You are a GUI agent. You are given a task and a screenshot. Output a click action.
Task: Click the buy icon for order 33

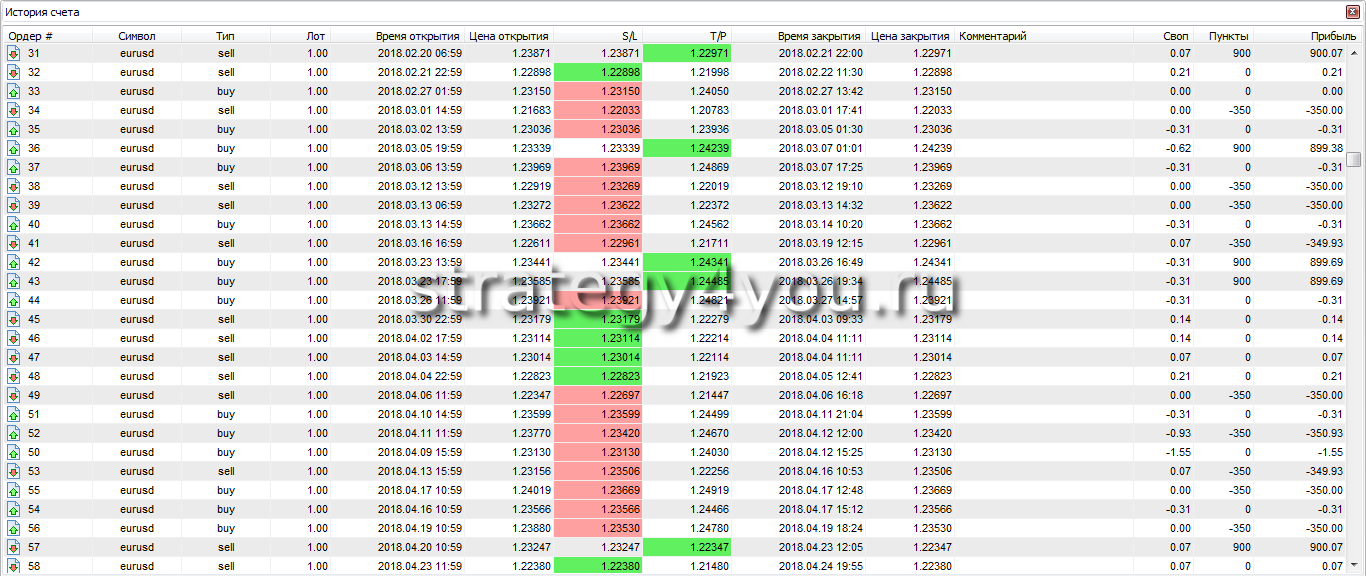[x=13, y=91]
